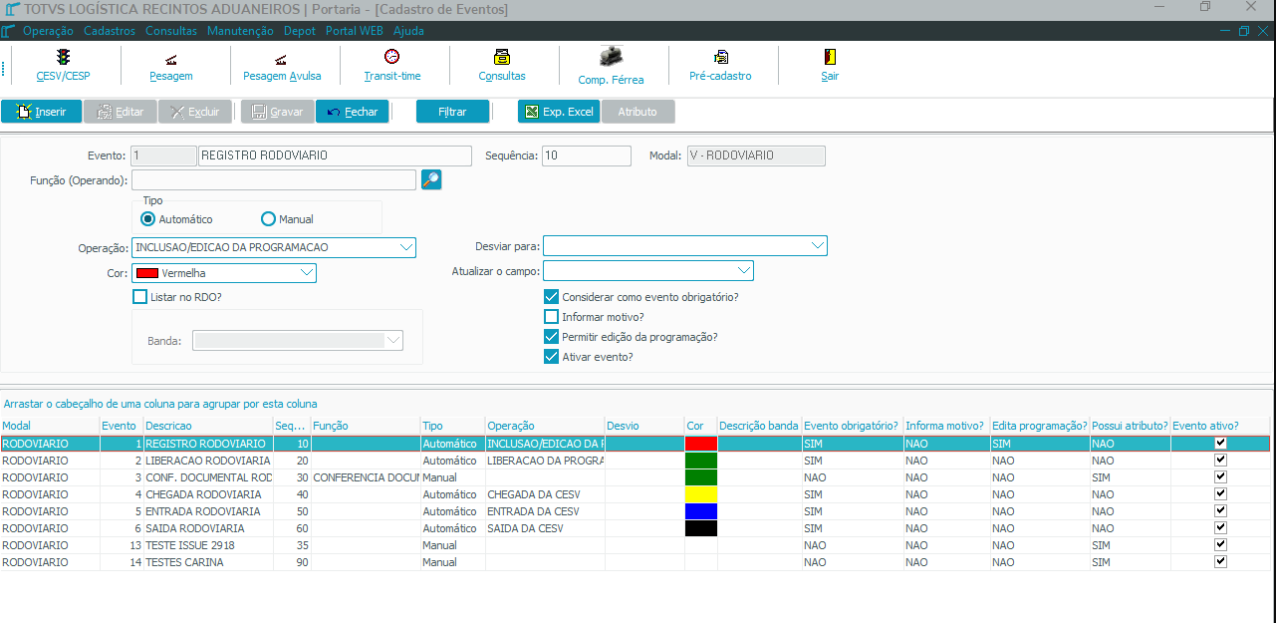Open the Consultas toolbar icon
This screenshot has width=1276, height=623.
pos(502,57)
